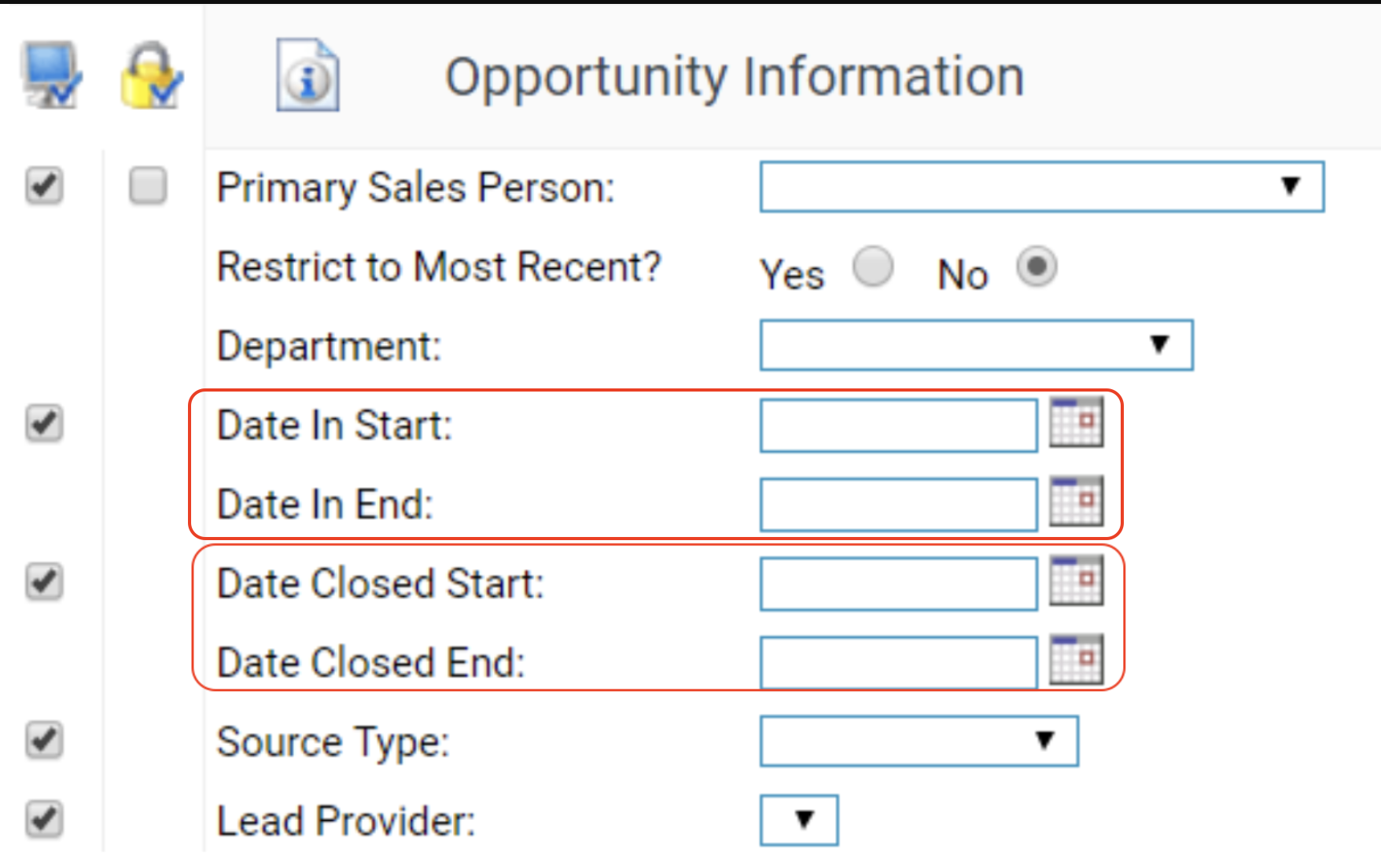
Task: Click the Date In Start text field
Action: pyautogui.click(x=898, y=425)
